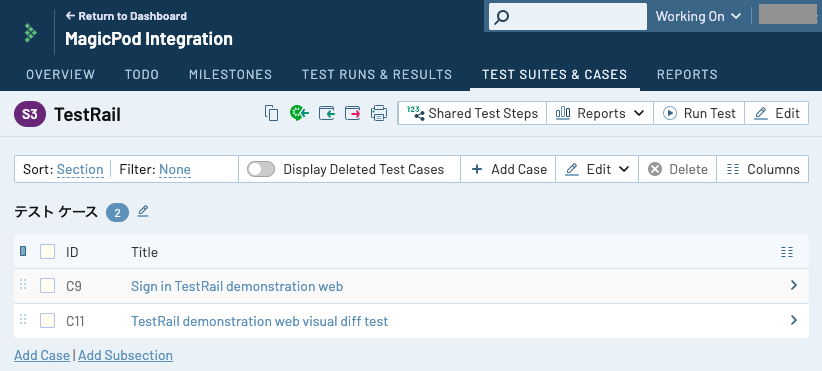
Task: Switch to the OVERVIEW tab
Action: (x=60, y=74)
